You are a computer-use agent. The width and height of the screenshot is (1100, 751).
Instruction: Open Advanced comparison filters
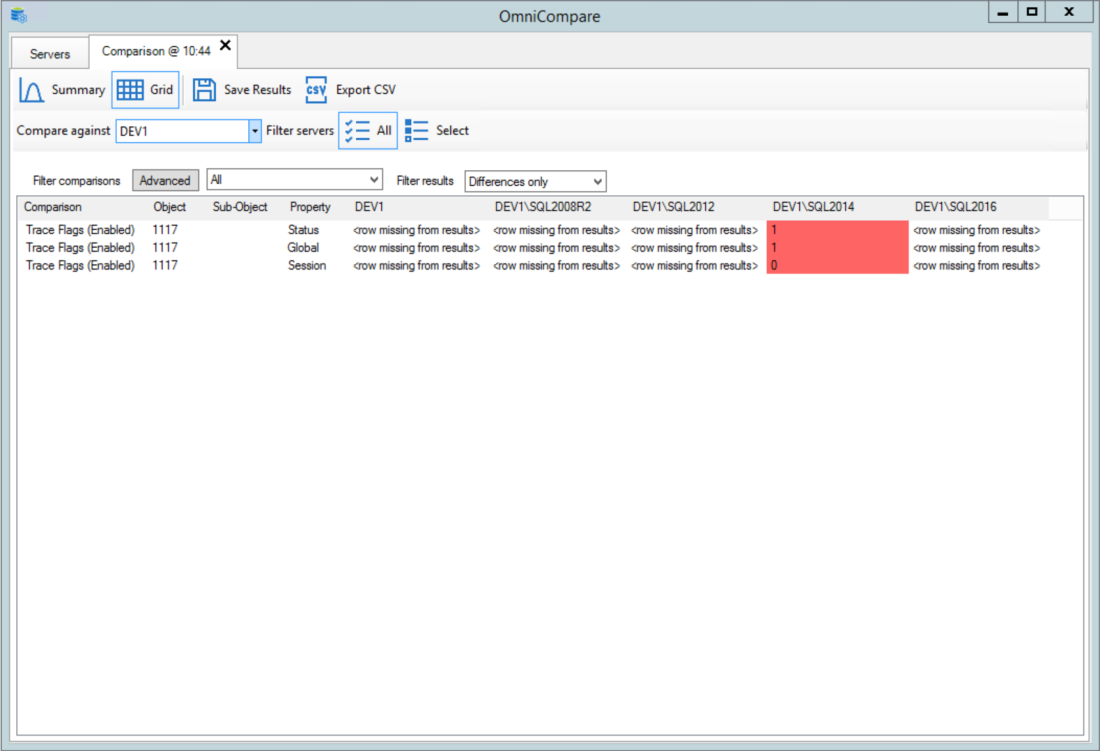[165, 180]
